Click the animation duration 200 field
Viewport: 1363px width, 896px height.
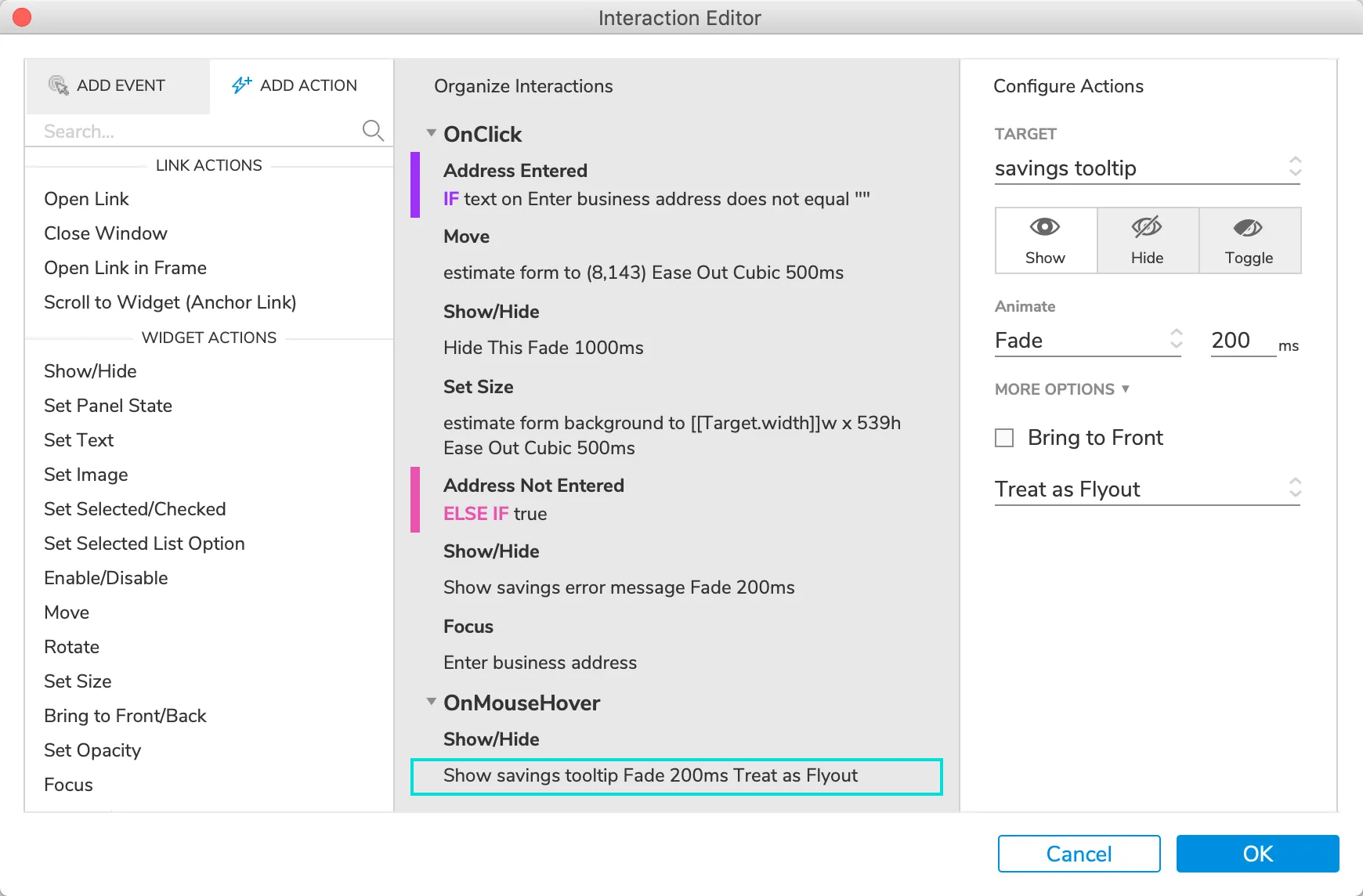1242,341
